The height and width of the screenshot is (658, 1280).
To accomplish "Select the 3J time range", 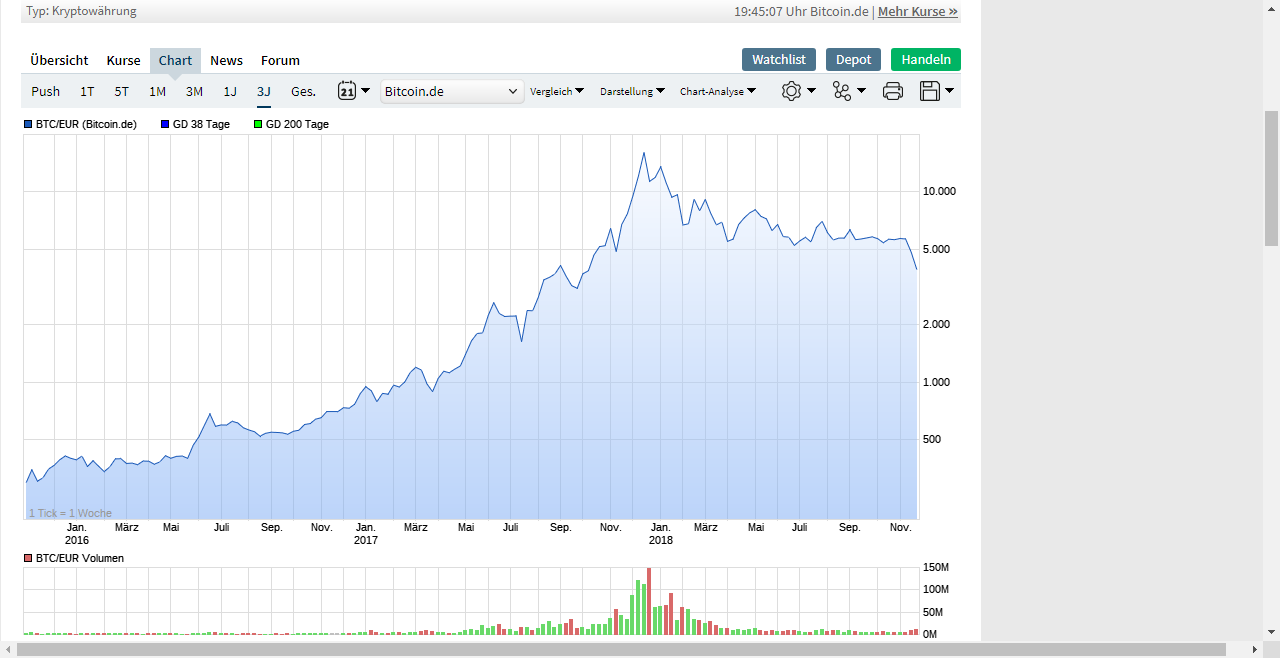I will 264,91.
